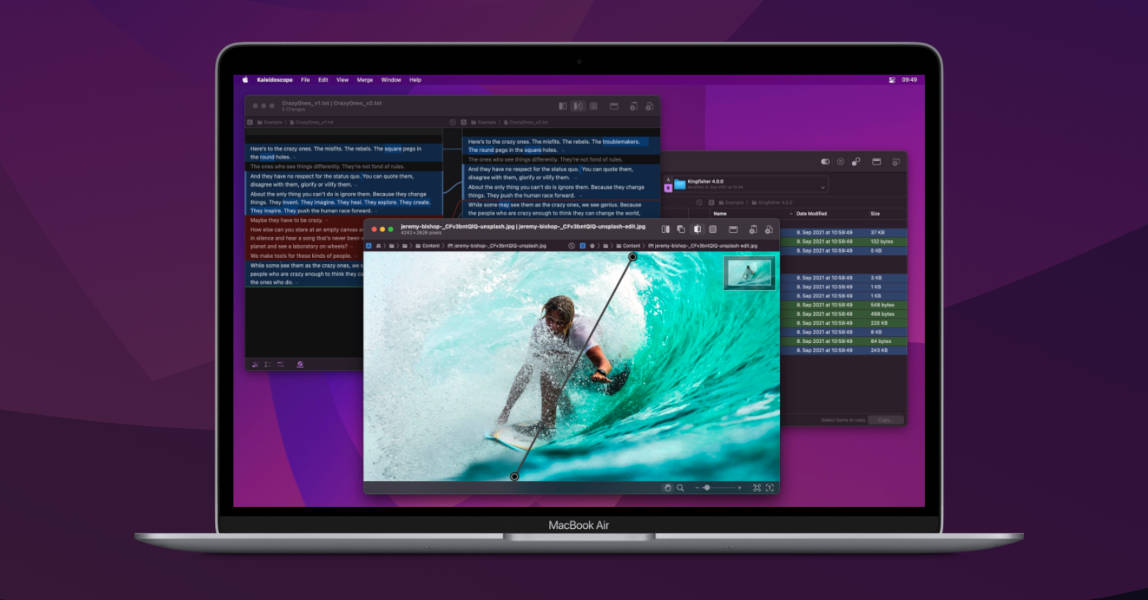Select folder row sized 64 bytes

(842, 341)
